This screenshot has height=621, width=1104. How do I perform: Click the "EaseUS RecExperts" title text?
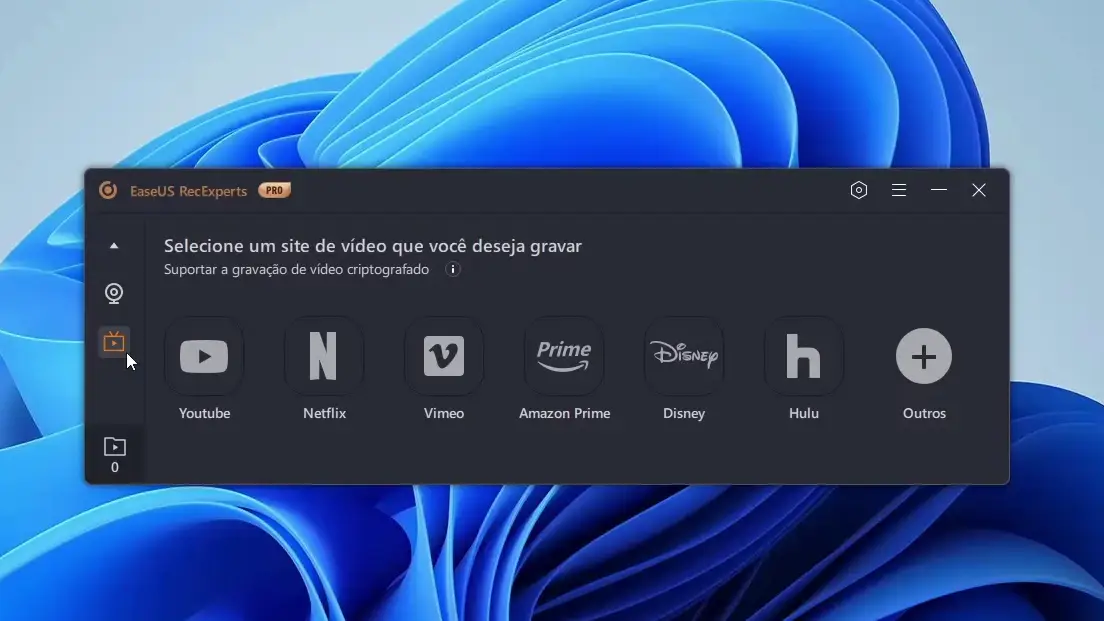[189, 191]
